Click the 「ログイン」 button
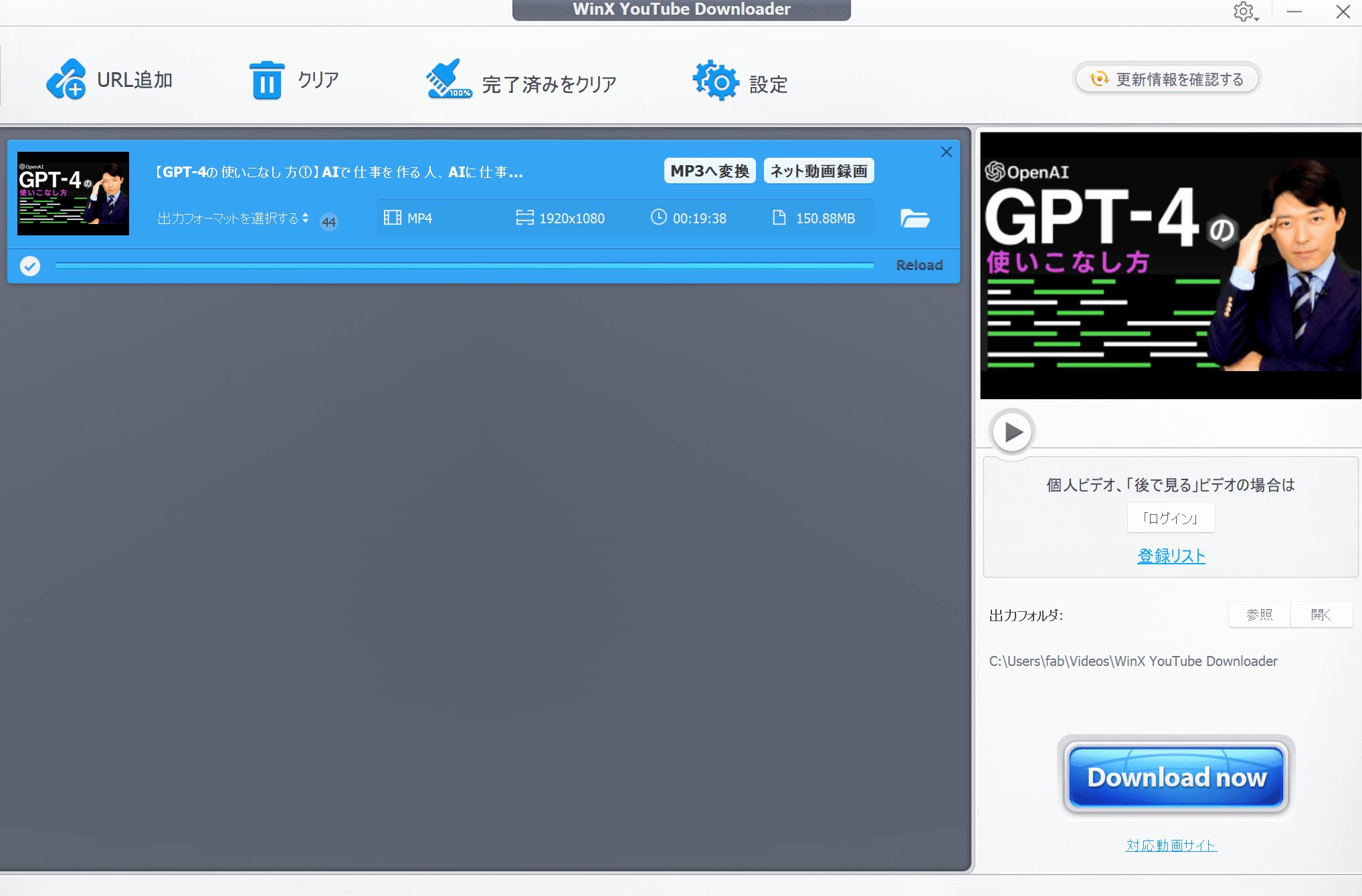This screenshot has height=896, width=1362. (1171, 518)
